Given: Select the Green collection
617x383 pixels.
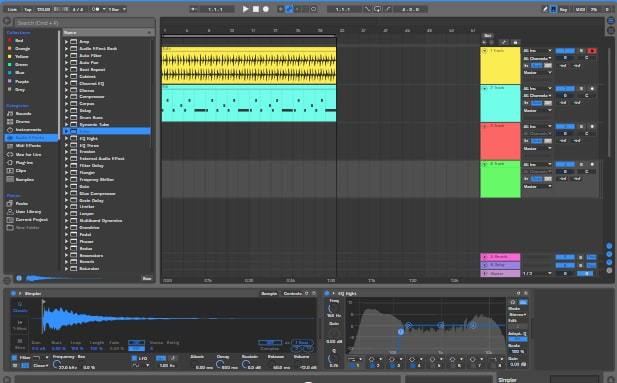Looking at the screenshot, I should click(x=21, y=65).
